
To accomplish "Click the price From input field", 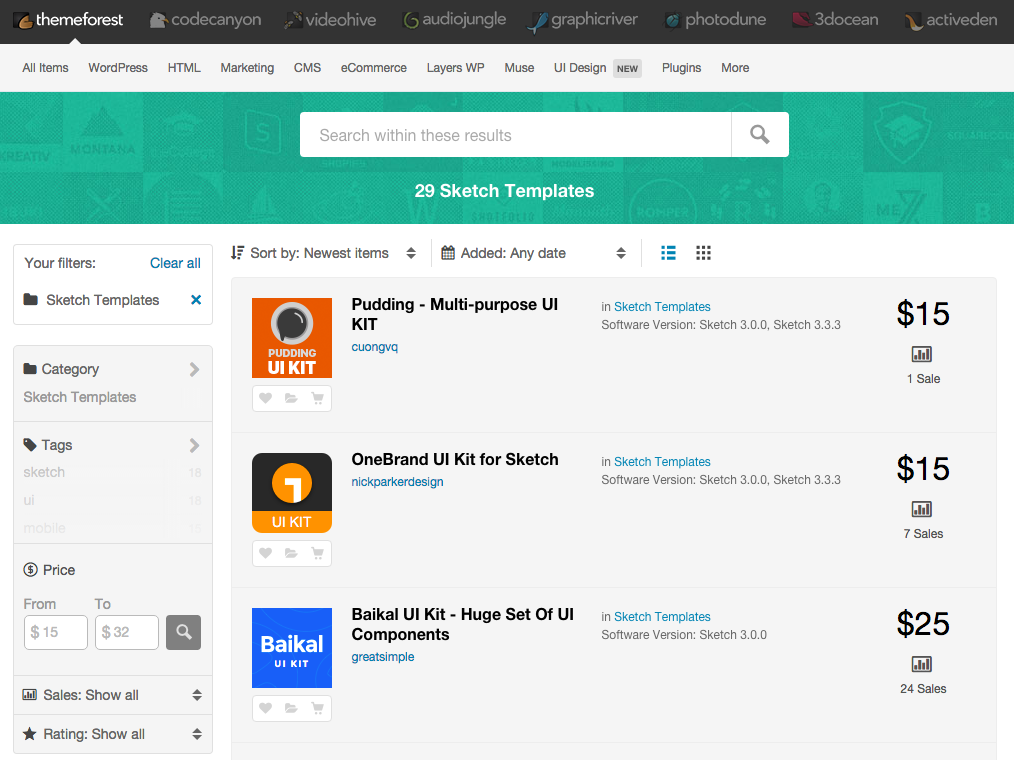I will coord(56,632).
